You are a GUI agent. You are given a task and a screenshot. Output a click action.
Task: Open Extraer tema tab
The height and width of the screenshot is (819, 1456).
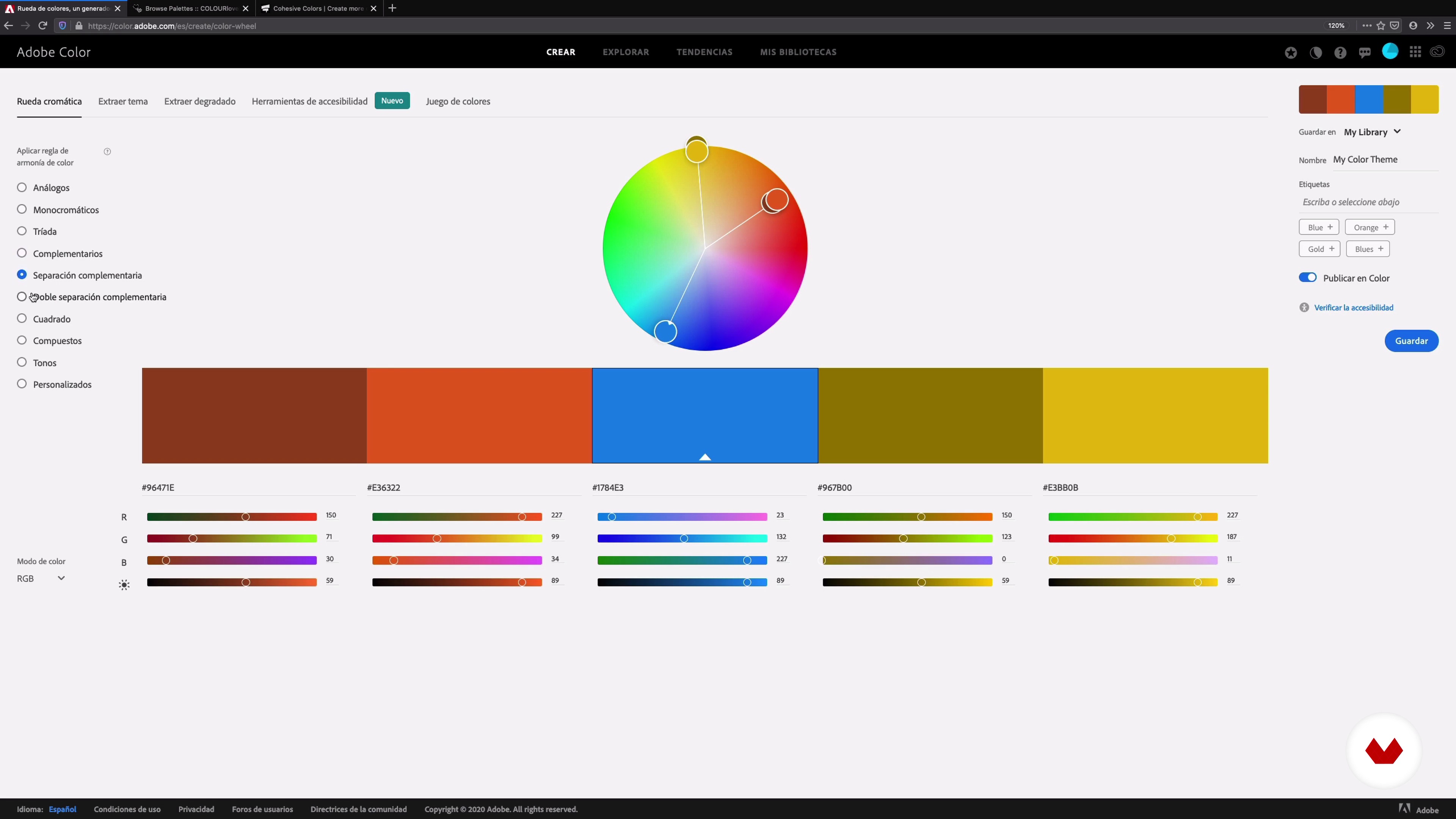122,101
